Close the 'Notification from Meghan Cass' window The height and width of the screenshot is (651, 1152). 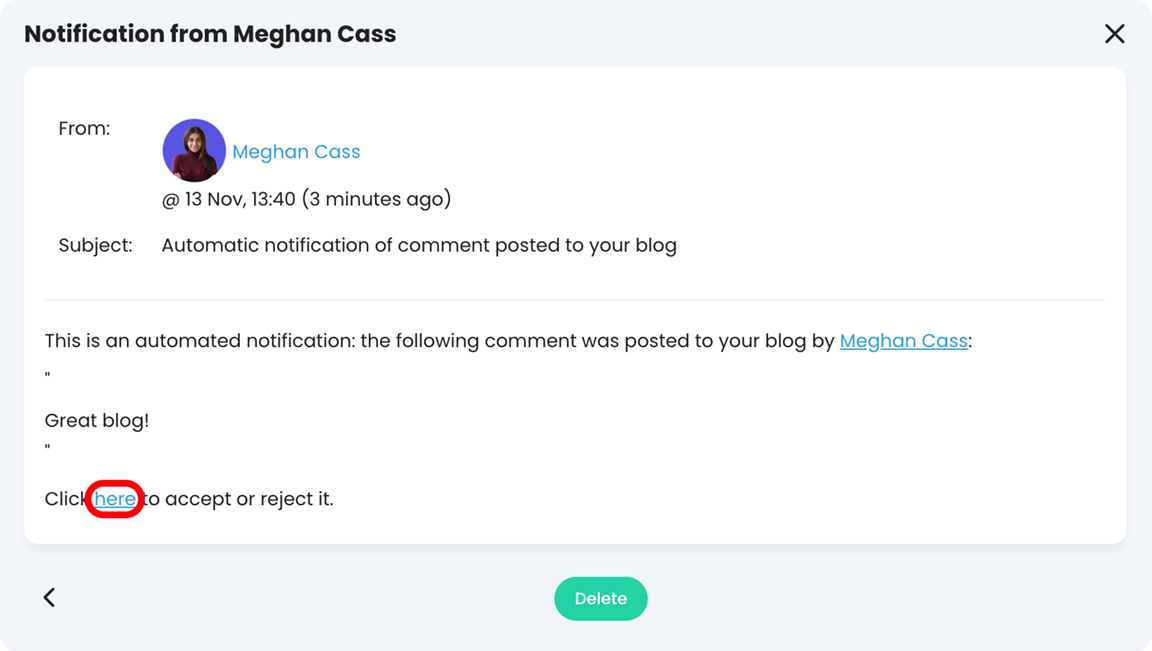click(1114, 33)
